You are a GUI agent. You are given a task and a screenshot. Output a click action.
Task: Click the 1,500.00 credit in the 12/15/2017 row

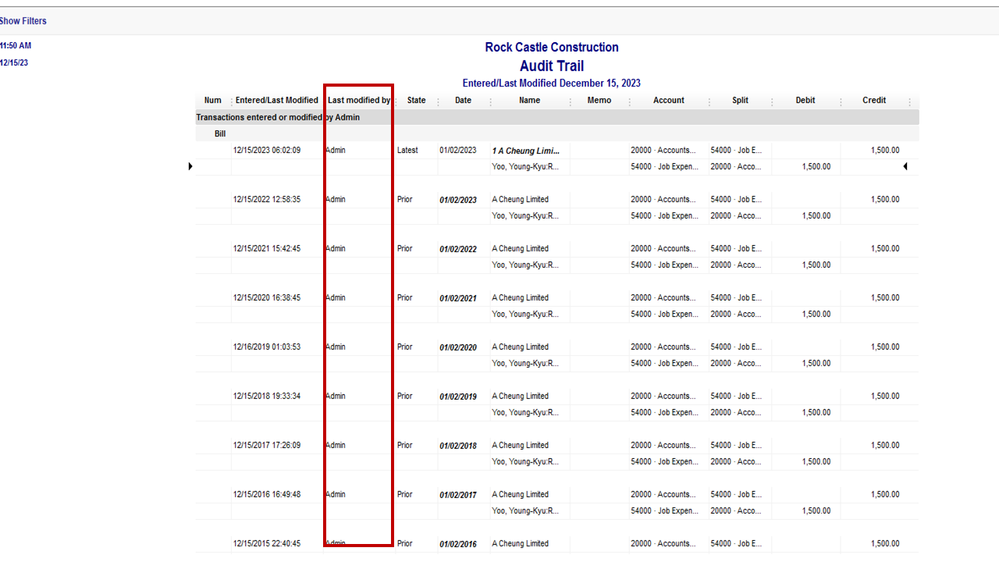pyautogui.click(x=885, y=445)
